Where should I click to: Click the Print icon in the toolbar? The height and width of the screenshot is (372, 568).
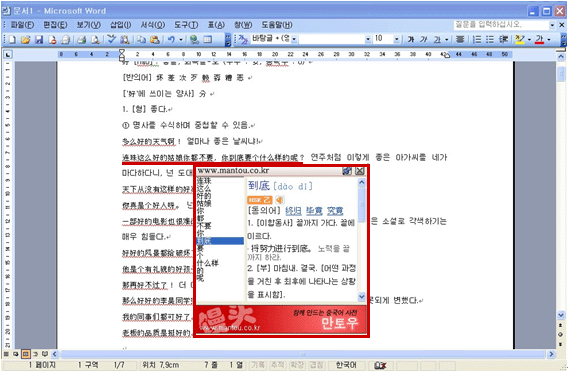82,39
